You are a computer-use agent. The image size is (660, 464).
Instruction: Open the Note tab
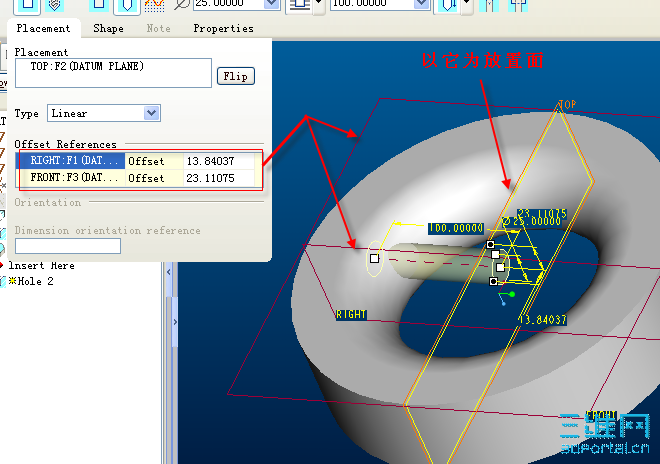pos(158,29)
